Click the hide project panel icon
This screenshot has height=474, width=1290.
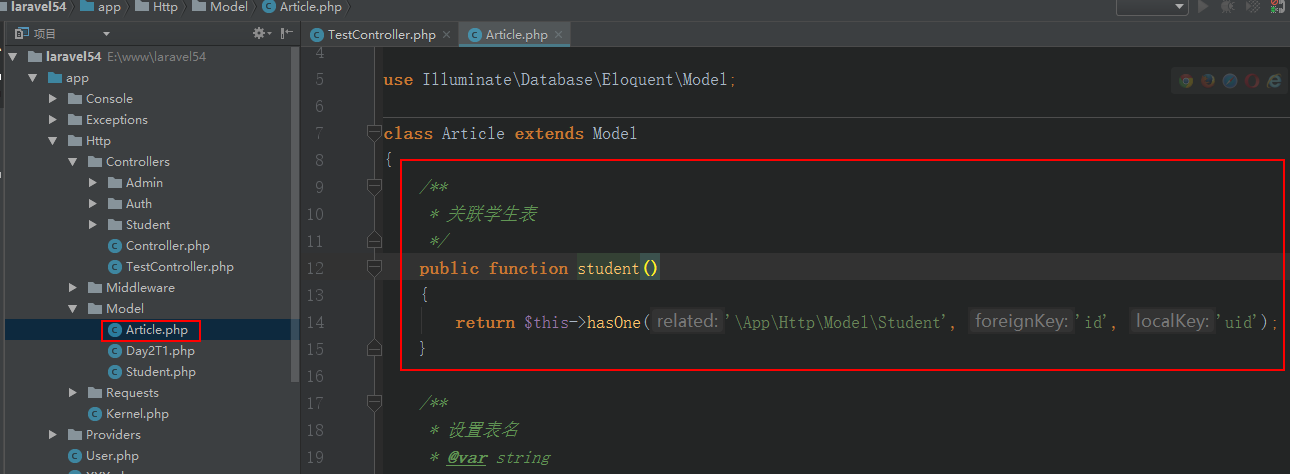287,33
